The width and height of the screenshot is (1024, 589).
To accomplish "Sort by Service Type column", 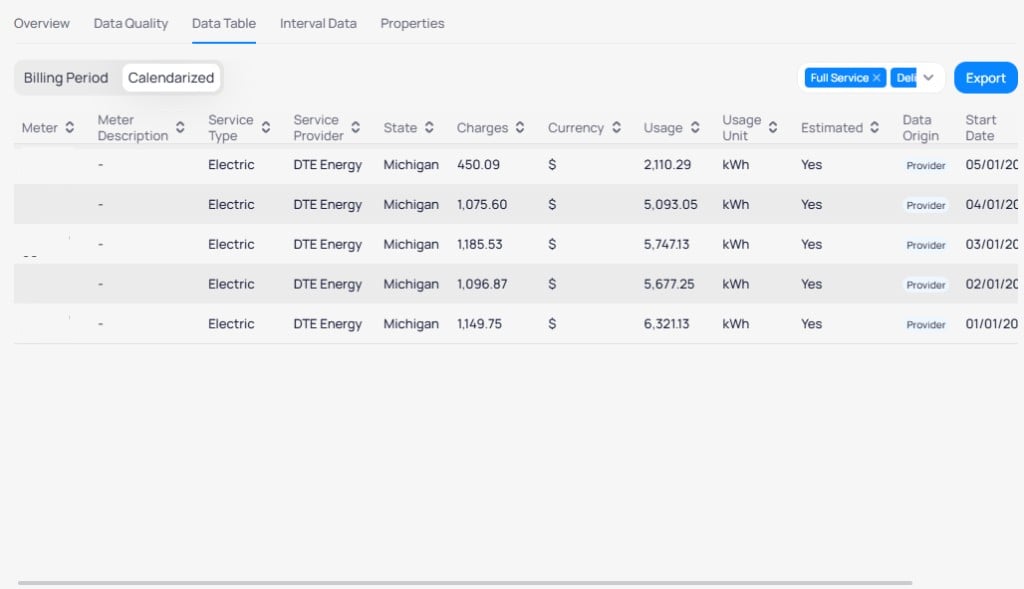I will [266, 127].
